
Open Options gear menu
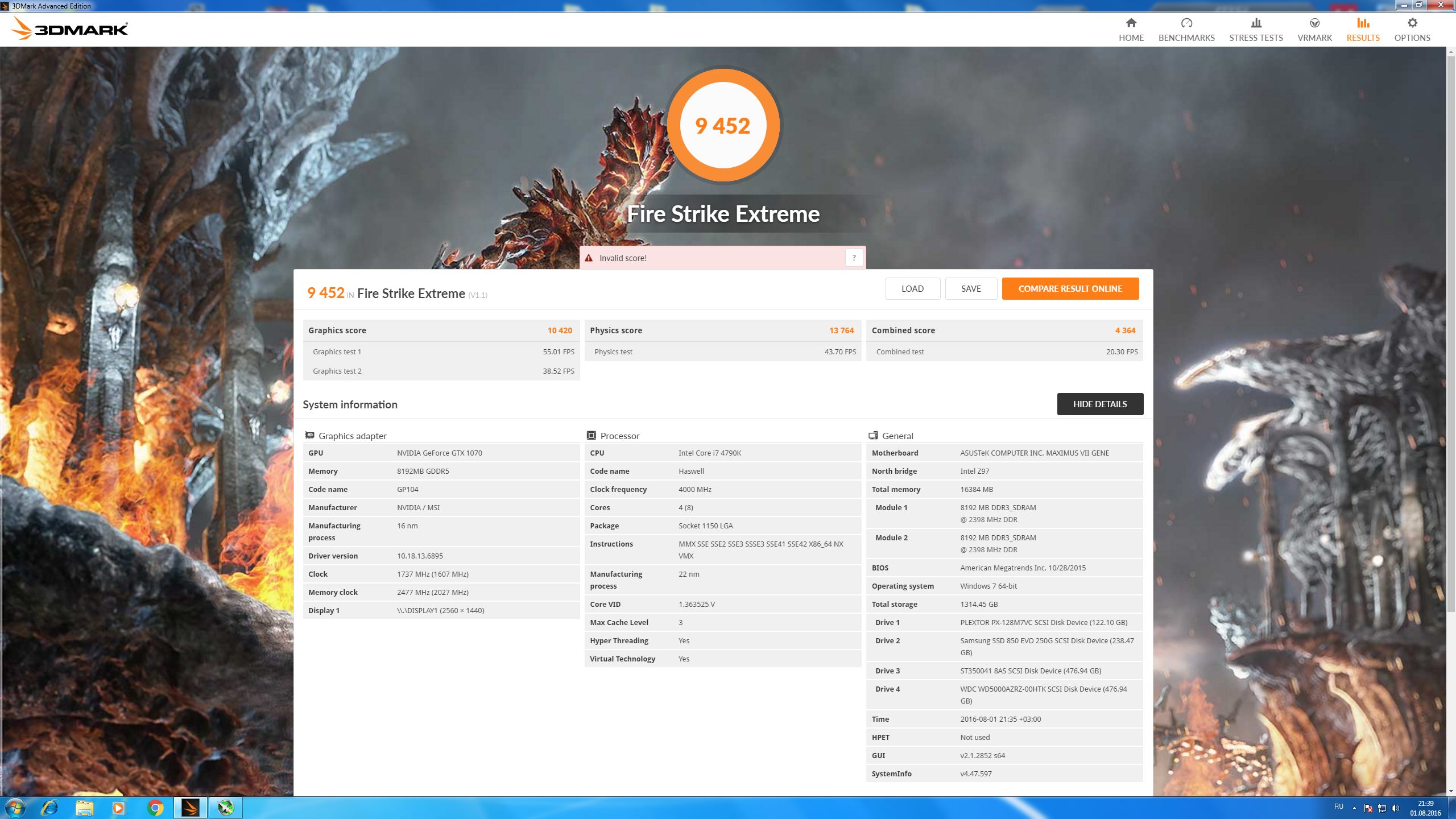pos(1412,29)
